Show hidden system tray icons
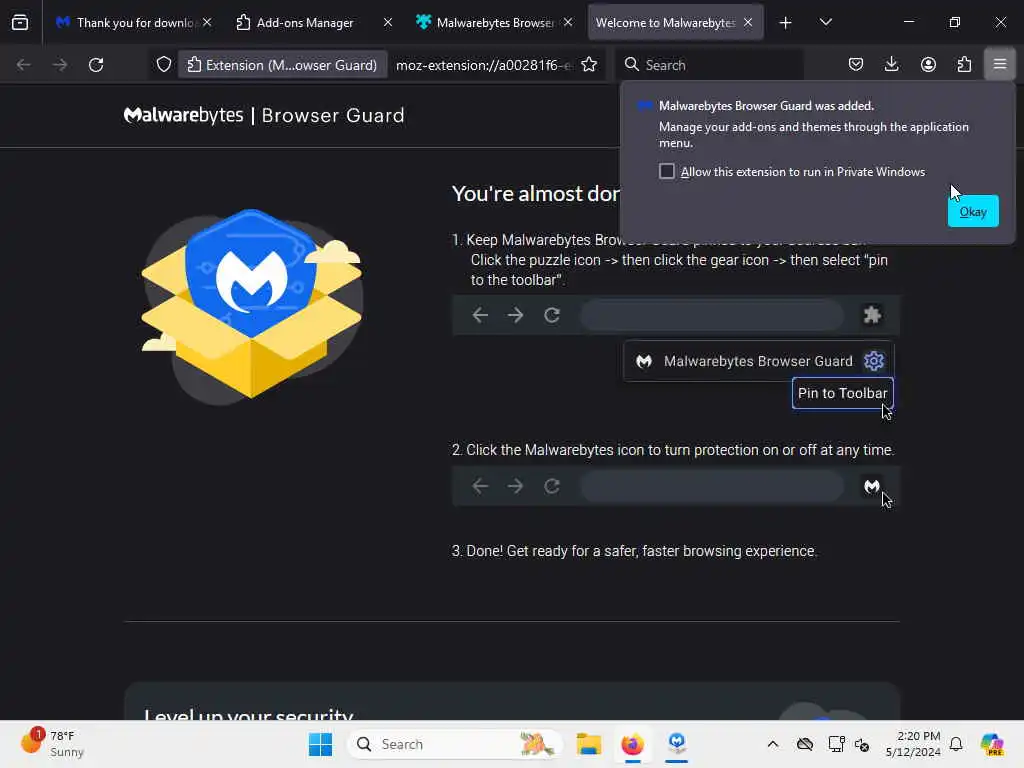This screenshot has height=768, width=1024. click(773, 744)
